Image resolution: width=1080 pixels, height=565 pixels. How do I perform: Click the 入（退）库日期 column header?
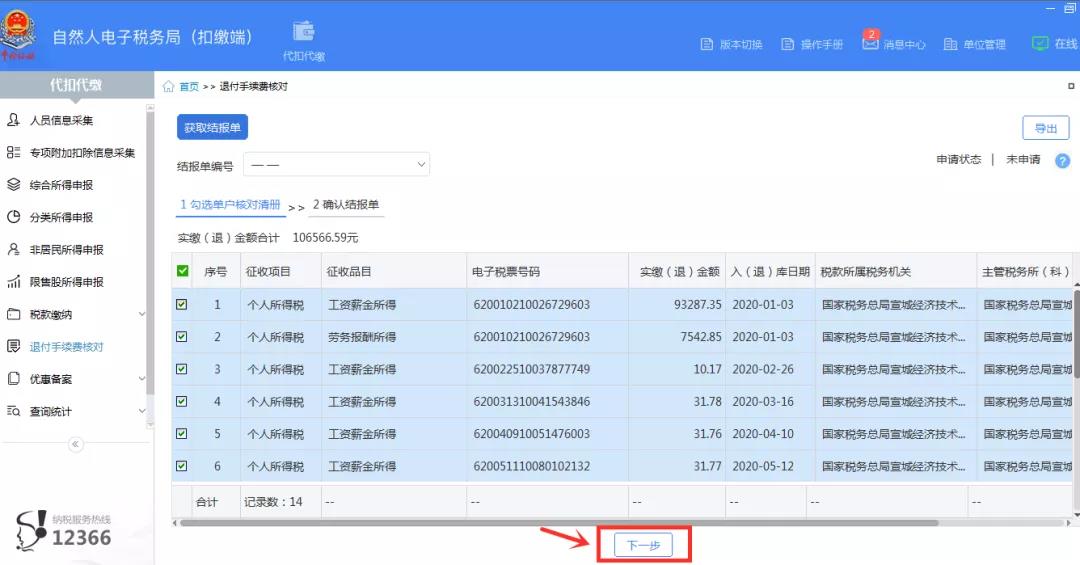coord(770,271)
